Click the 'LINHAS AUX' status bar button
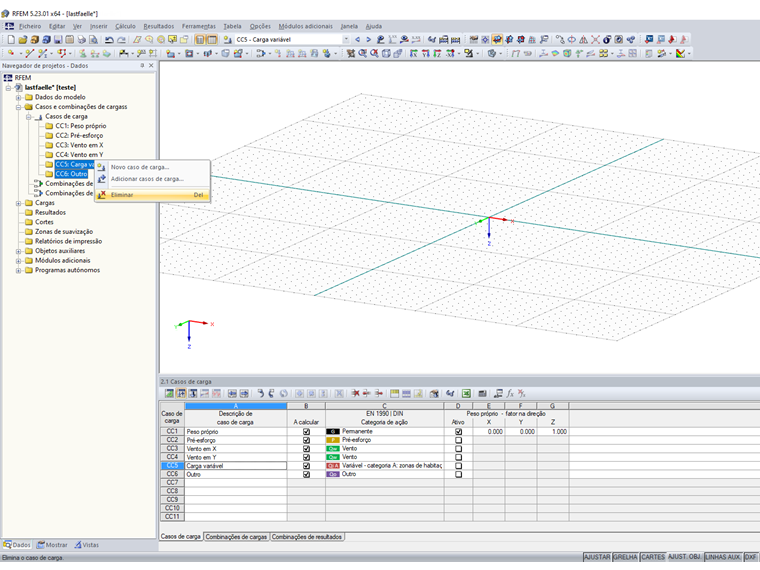This screenshot has height=570, width=760. click(723, 557)
